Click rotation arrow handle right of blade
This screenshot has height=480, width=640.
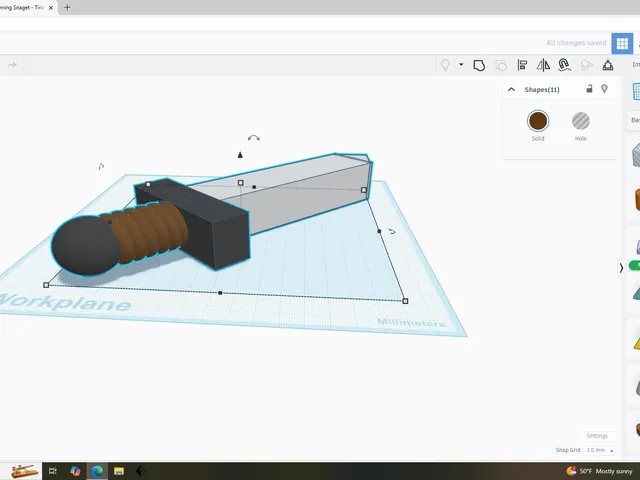point(392,231)
